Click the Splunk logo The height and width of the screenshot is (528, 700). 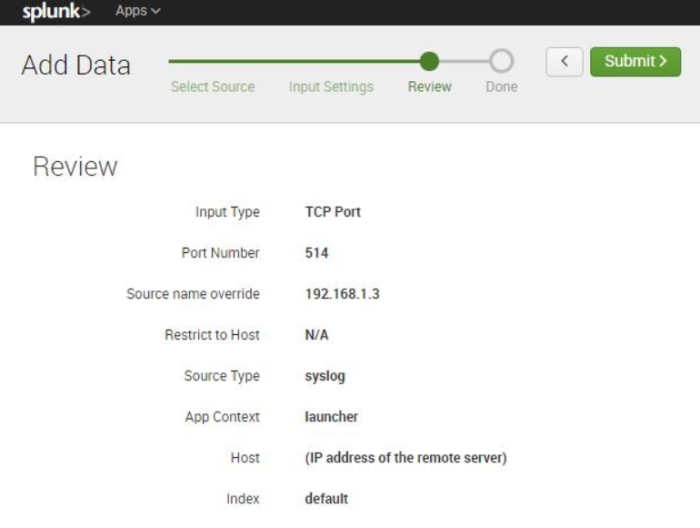tap(56, 12)
